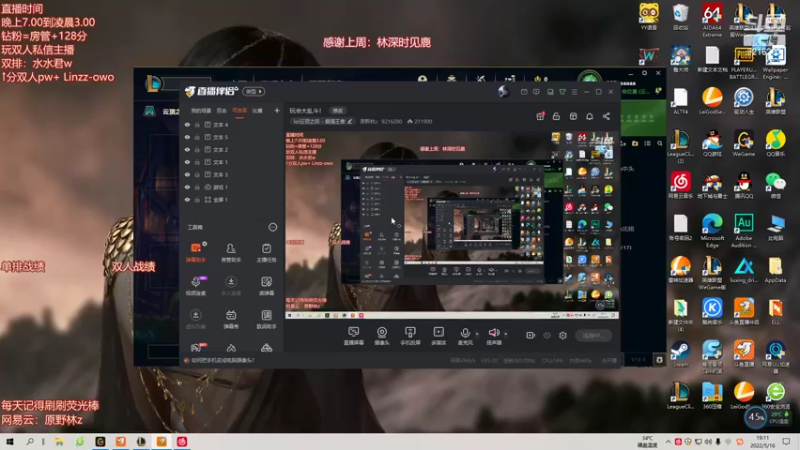Open the toolbox more-options circle button

[273, 227]
